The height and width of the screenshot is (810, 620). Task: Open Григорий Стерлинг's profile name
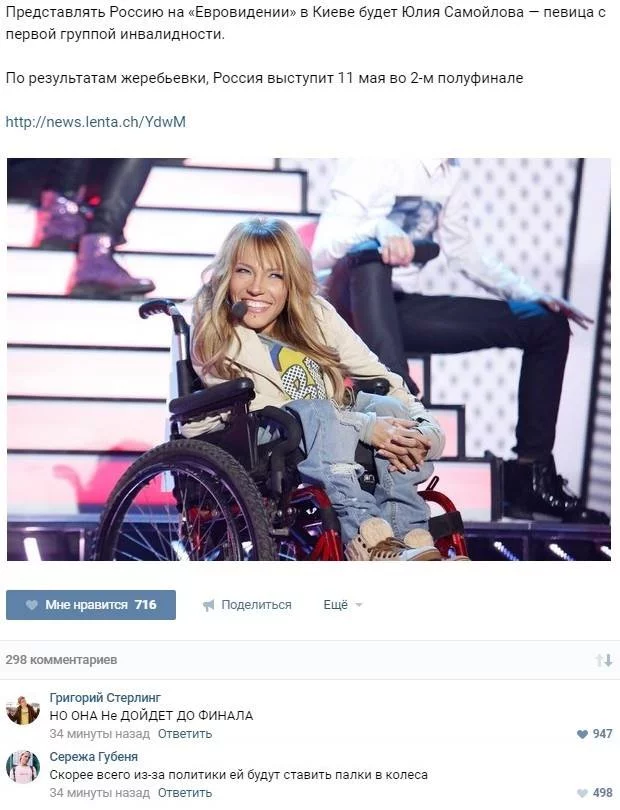click(x=105, y=697)
